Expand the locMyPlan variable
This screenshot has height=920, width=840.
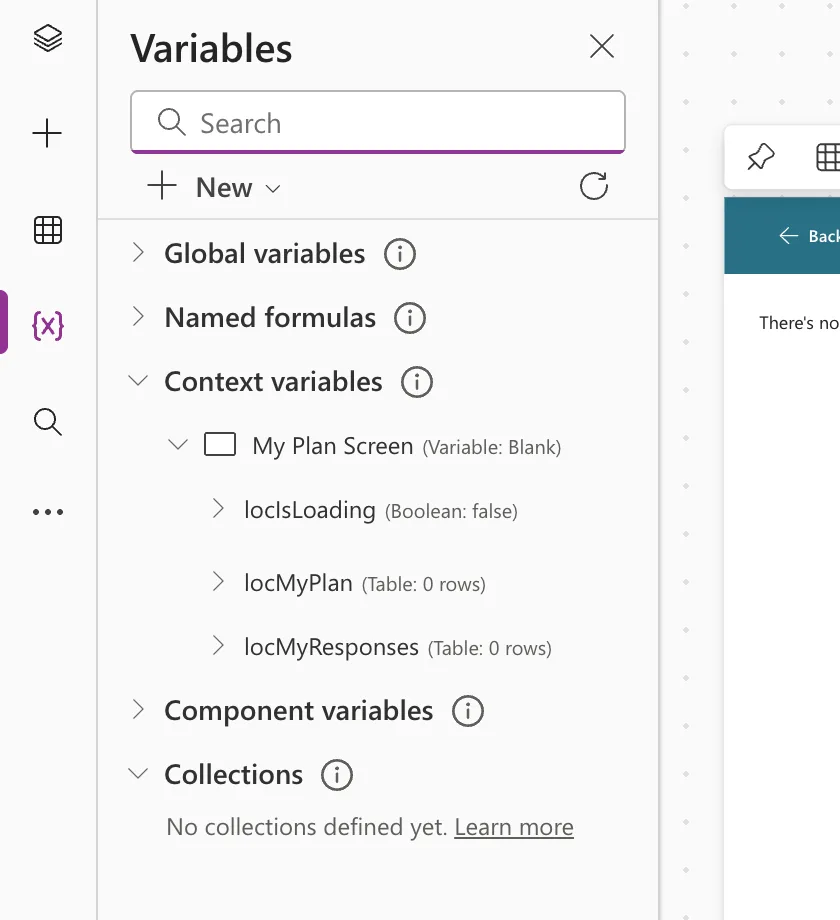(x=218, y=581)
